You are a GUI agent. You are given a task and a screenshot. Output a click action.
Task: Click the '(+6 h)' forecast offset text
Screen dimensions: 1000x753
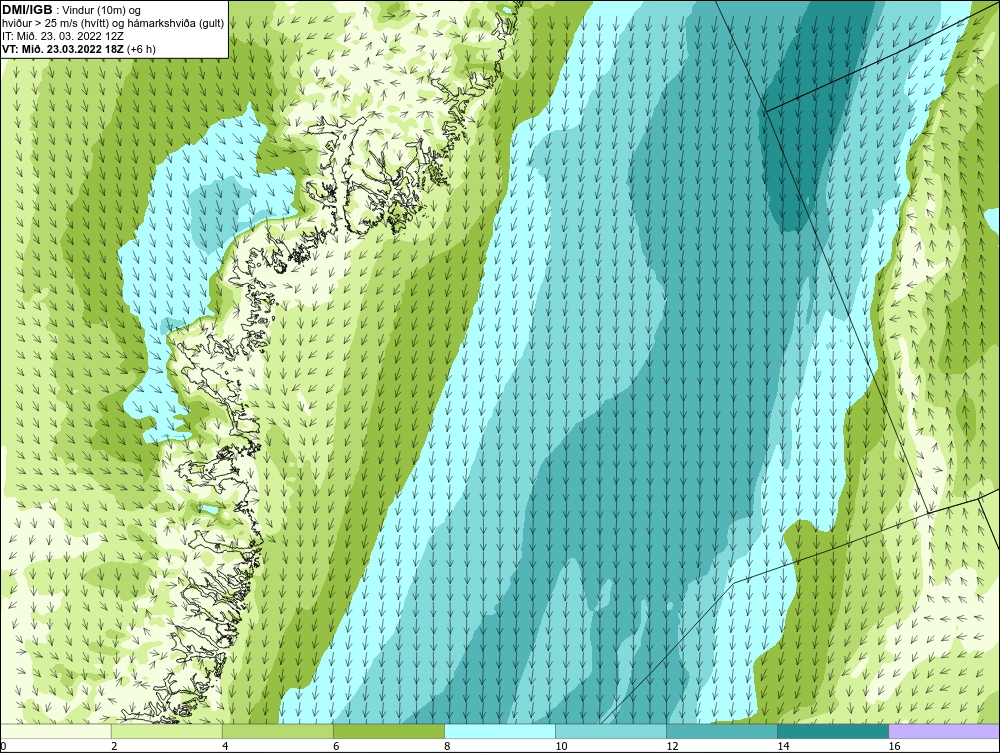coord(142,48)
